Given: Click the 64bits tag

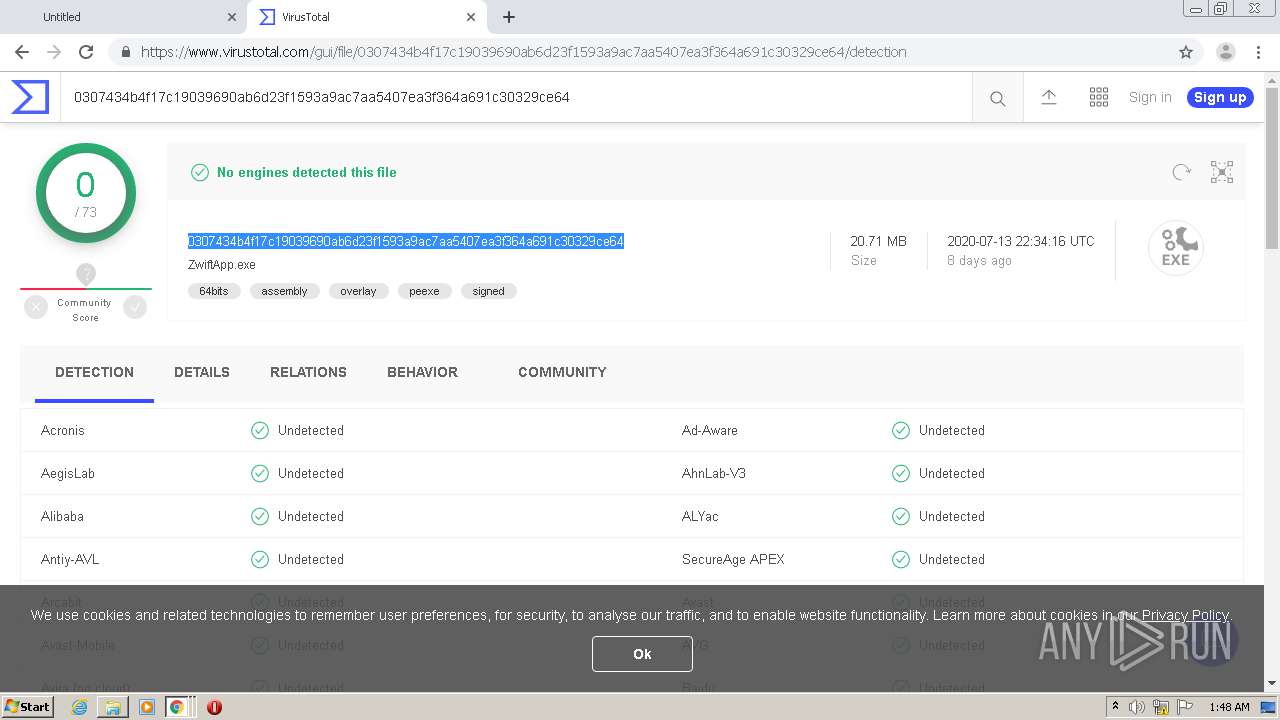Looking at the screenshot, I should tap(214, 291).
